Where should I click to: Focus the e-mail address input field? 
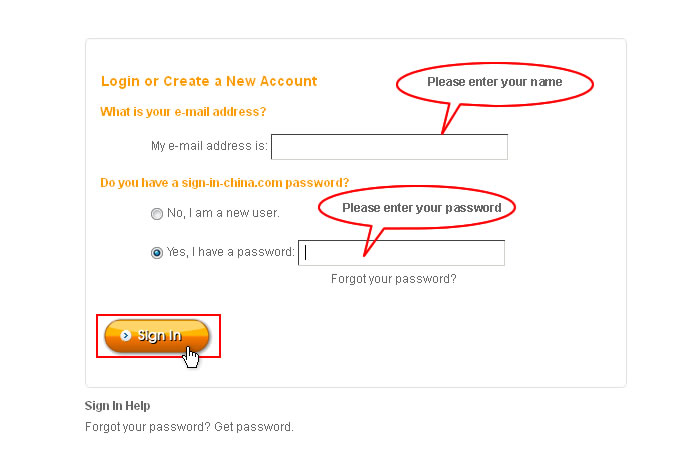coord(389,146)
